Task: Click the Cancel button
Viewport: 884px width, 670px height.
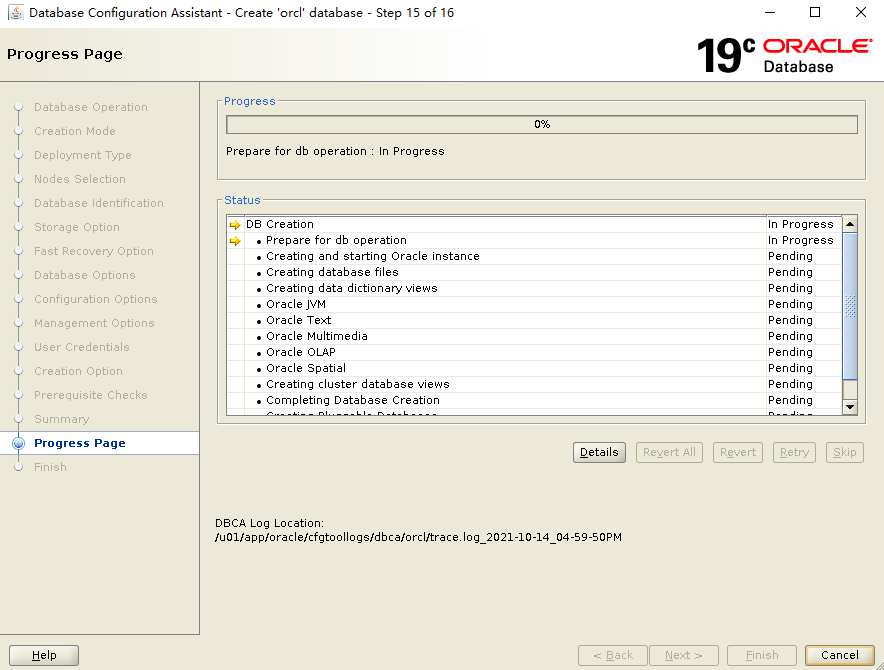Action: pyautogui.click(x=838, y=655)
